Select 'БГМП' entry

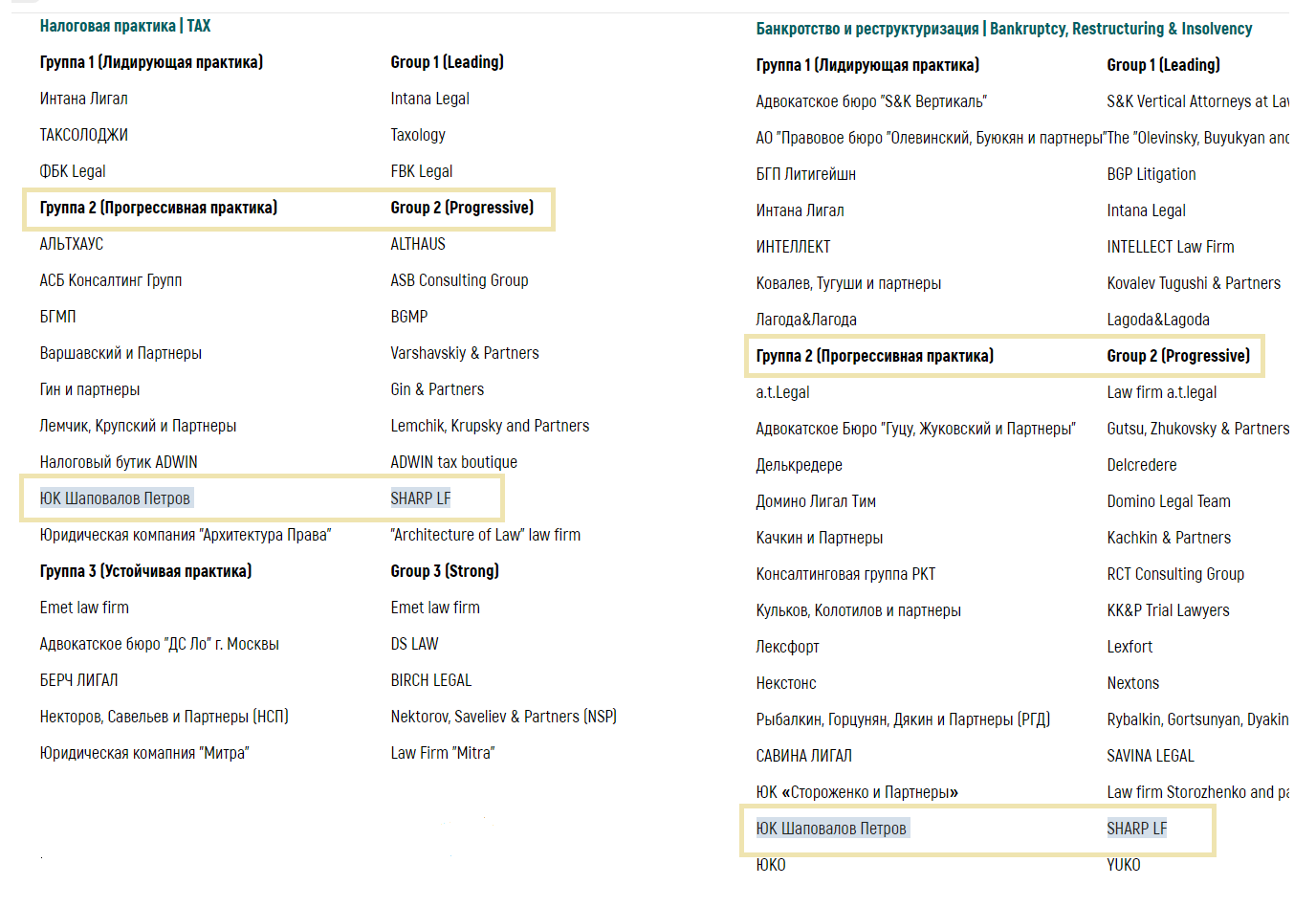click(x=57, y=317)
